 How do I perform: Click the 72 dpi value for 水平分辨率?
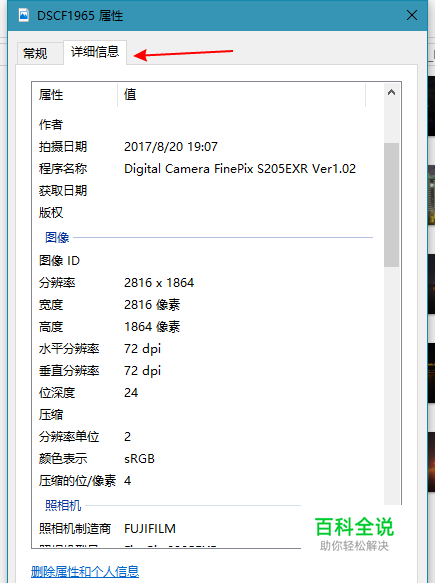click(142, 349)
